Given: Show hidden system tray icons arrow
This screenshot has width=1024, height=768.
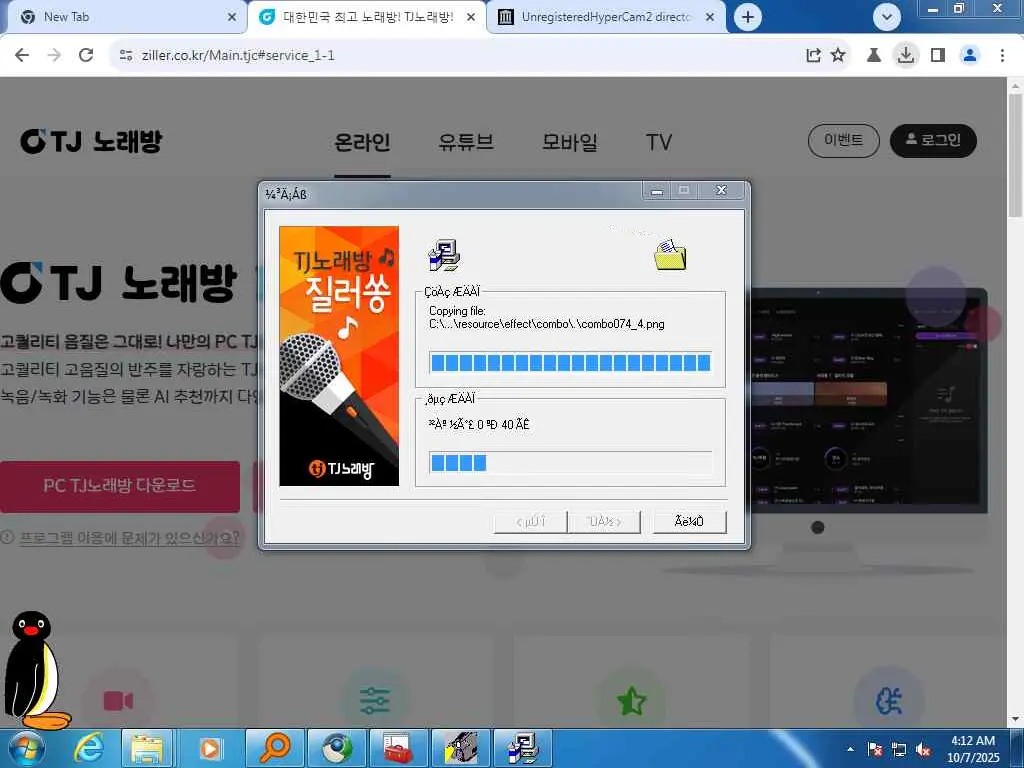Looking at the screenshot, I should click(x=850, y=749).
